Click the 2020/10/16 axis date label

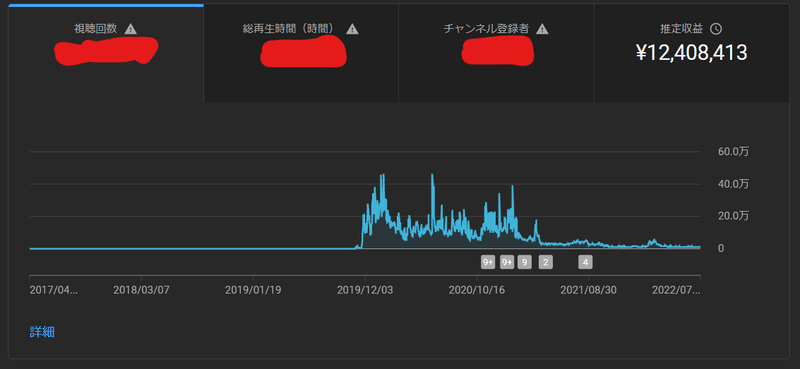point(477,290)
